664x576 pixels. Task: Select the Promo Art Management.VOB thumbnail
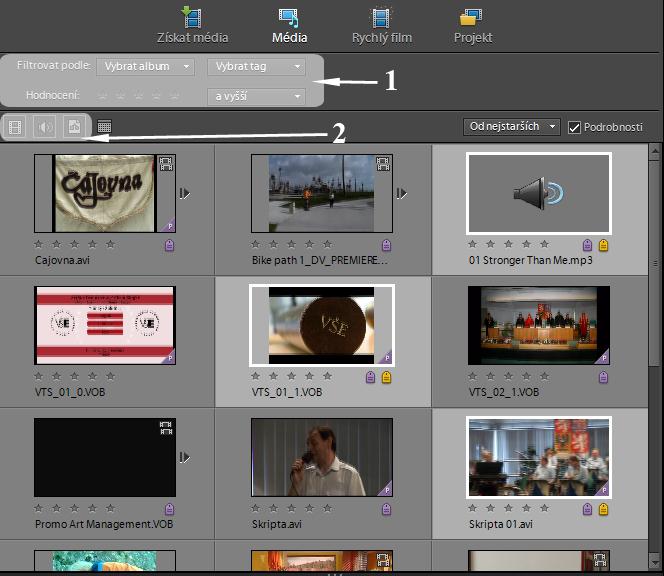click(105, 457)
